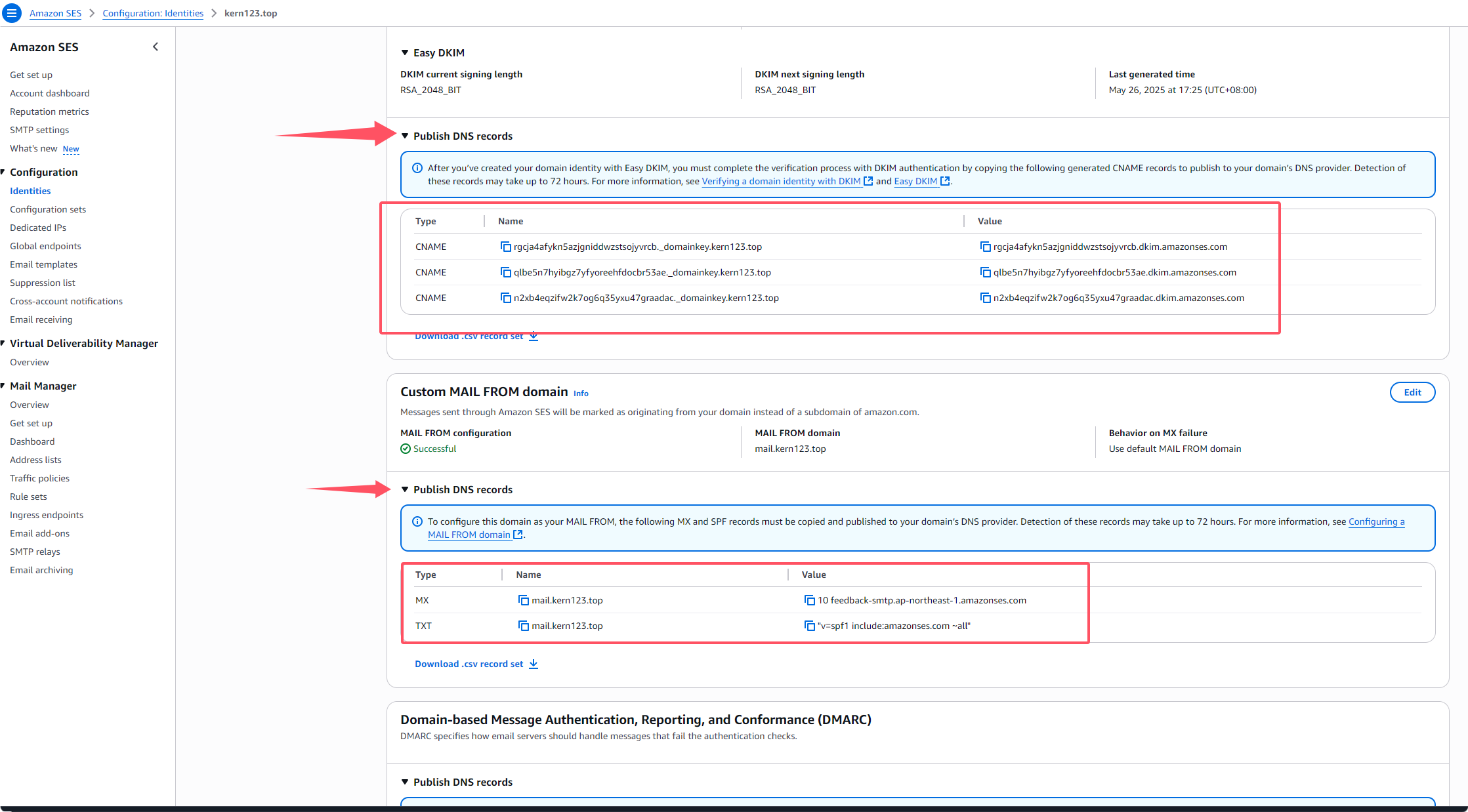Click the RSA_2048_BIT current signing length value
This screenshot has height=812, width=1468.
(430, 90)
